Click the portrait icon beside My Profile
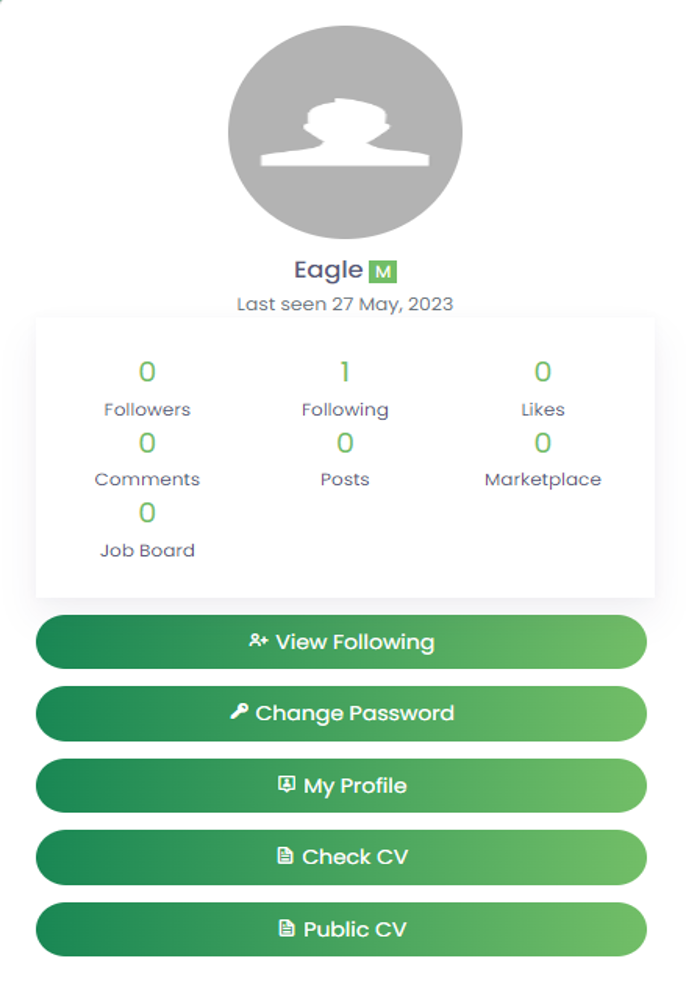 tap(287, 784)
